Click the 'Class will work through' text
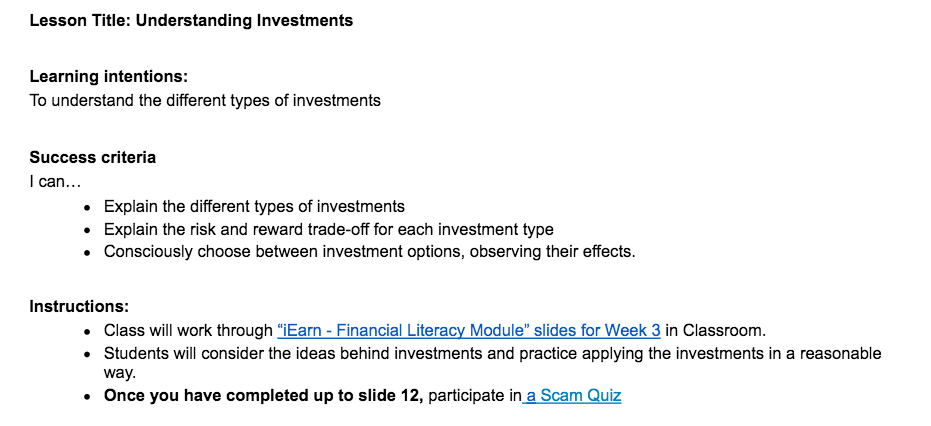This screenshot has width=931, height=426. (188, 330)
